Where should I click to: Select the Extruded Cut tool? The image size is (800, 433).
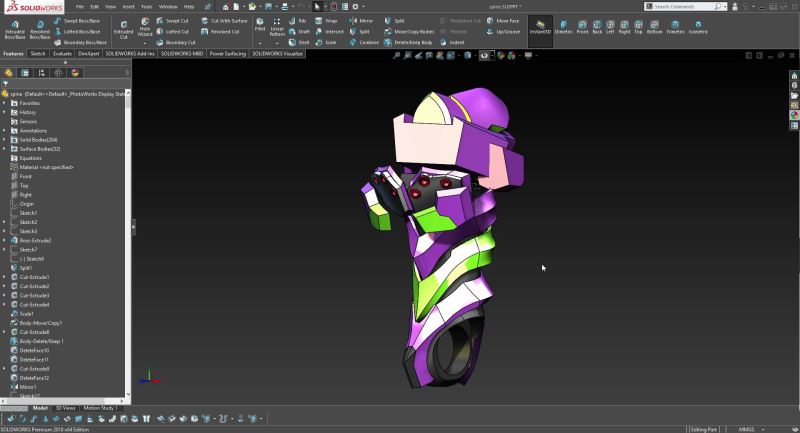pos(123,30)
